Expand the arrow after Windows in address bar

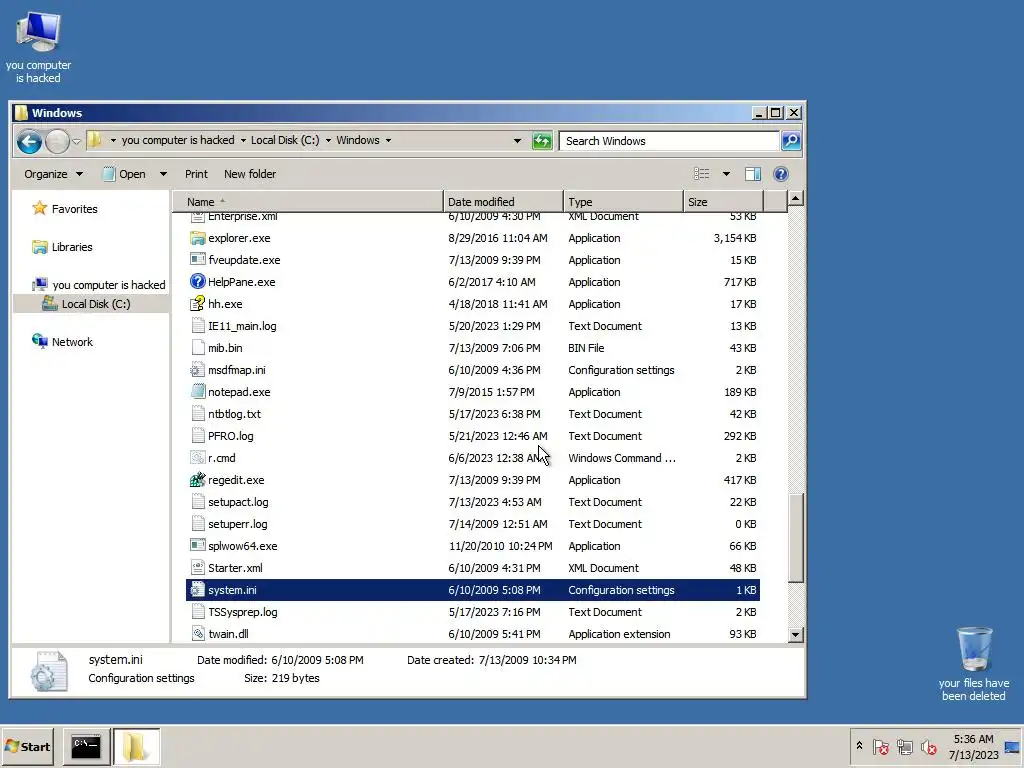[x=389, y=140]
